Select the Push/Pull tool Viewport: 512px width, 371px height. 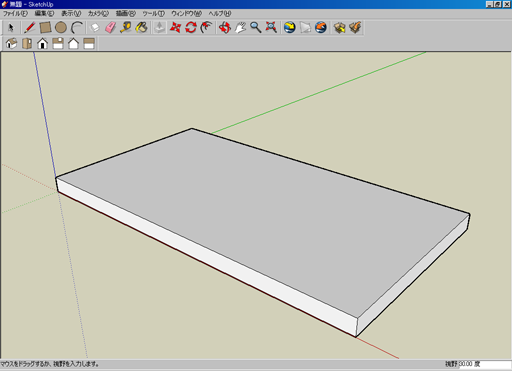160,27
